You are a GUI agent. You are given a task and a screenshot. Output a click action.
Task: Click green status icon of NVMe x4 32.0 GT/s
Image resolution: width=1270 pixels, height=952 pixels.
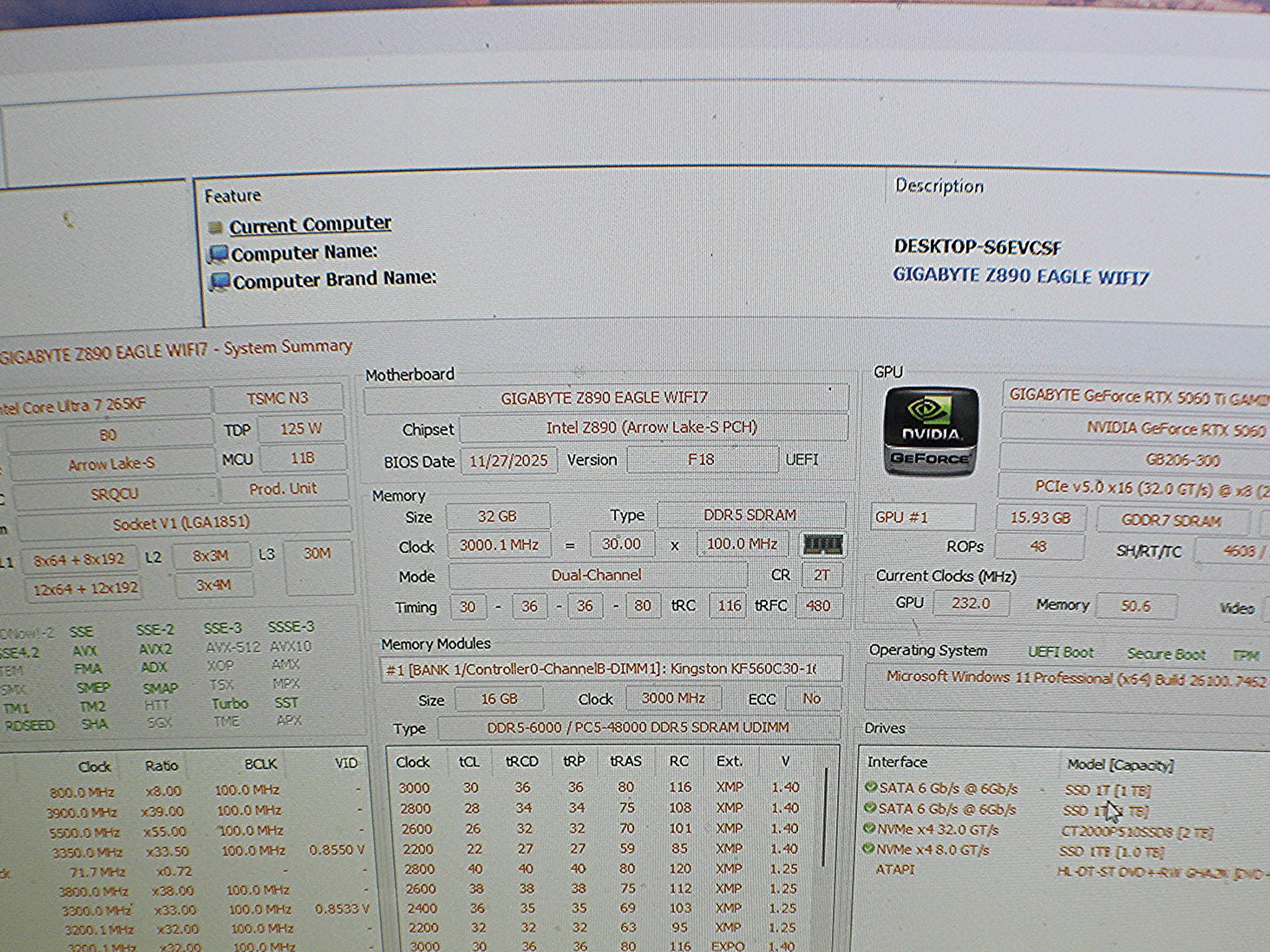pyautogui.click(x=869, y=829)
